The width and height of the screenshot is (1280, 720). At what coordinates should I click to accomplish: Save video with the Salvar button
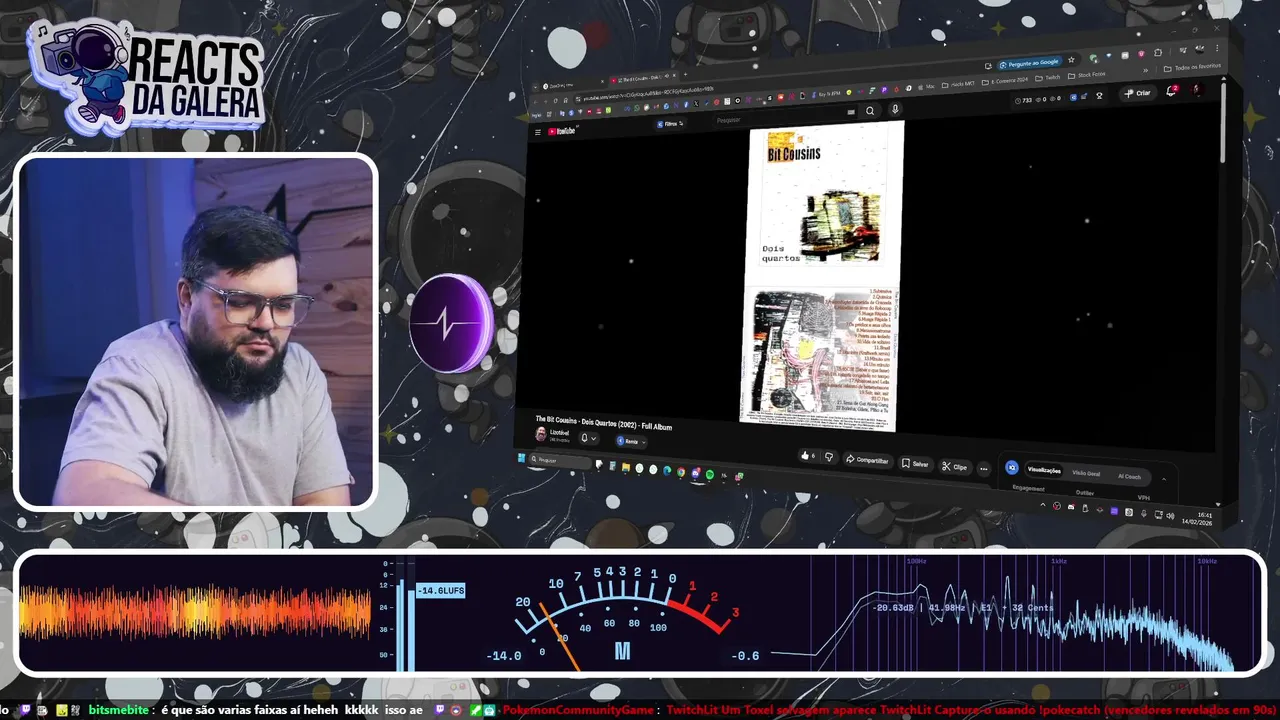(x=915, y=464)
